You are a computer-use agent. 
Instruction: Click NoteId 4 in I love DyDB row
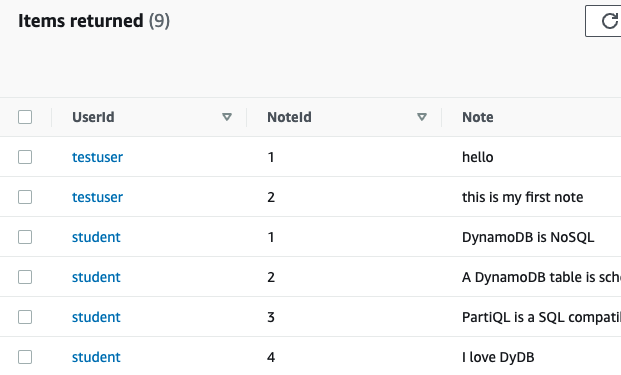(x=271, y=357)
